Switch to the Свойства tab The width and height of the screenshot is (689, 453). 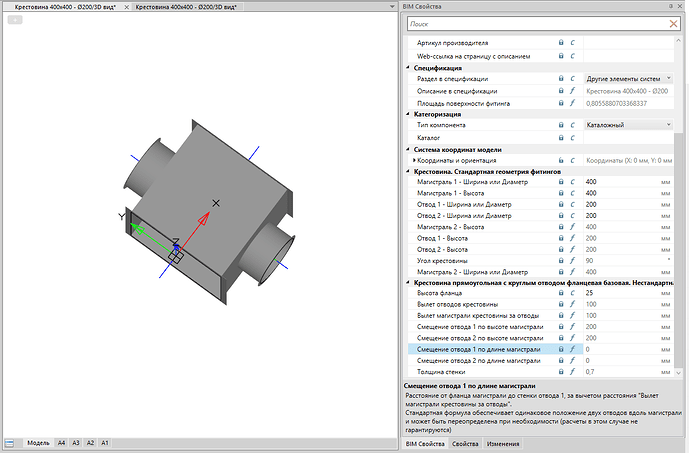(465, 444)
